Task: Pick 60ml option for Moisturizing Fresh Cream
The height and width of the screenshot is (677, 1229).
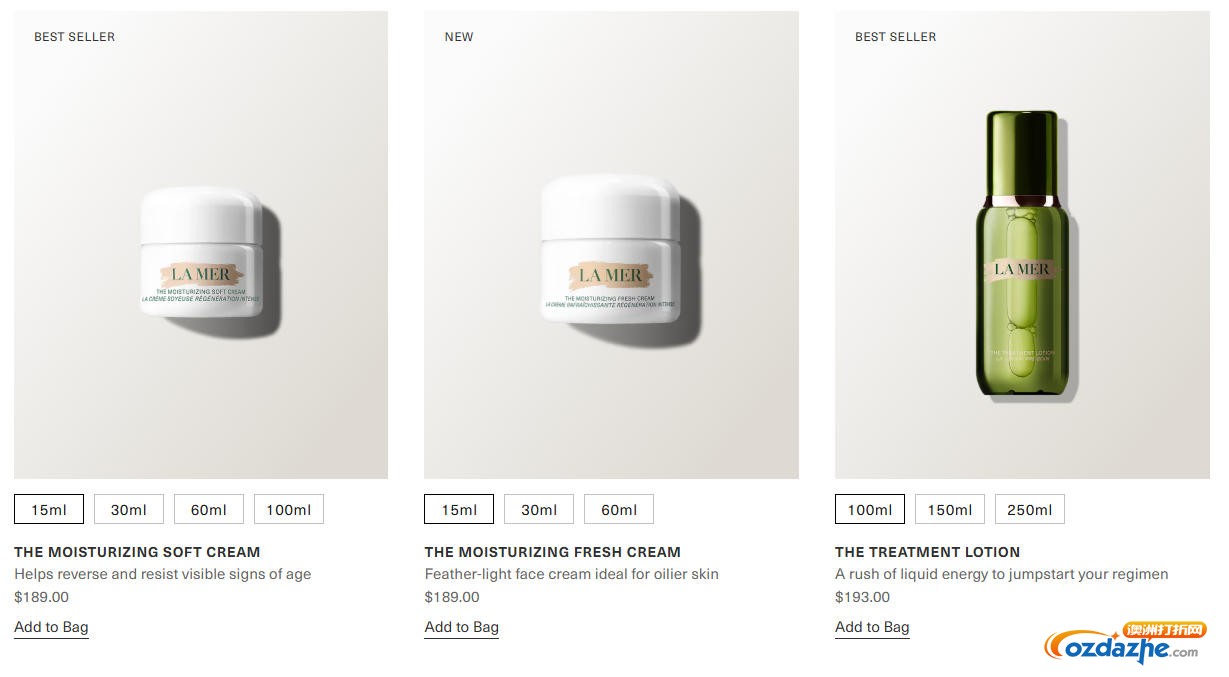Action: (x=619, y=509)
